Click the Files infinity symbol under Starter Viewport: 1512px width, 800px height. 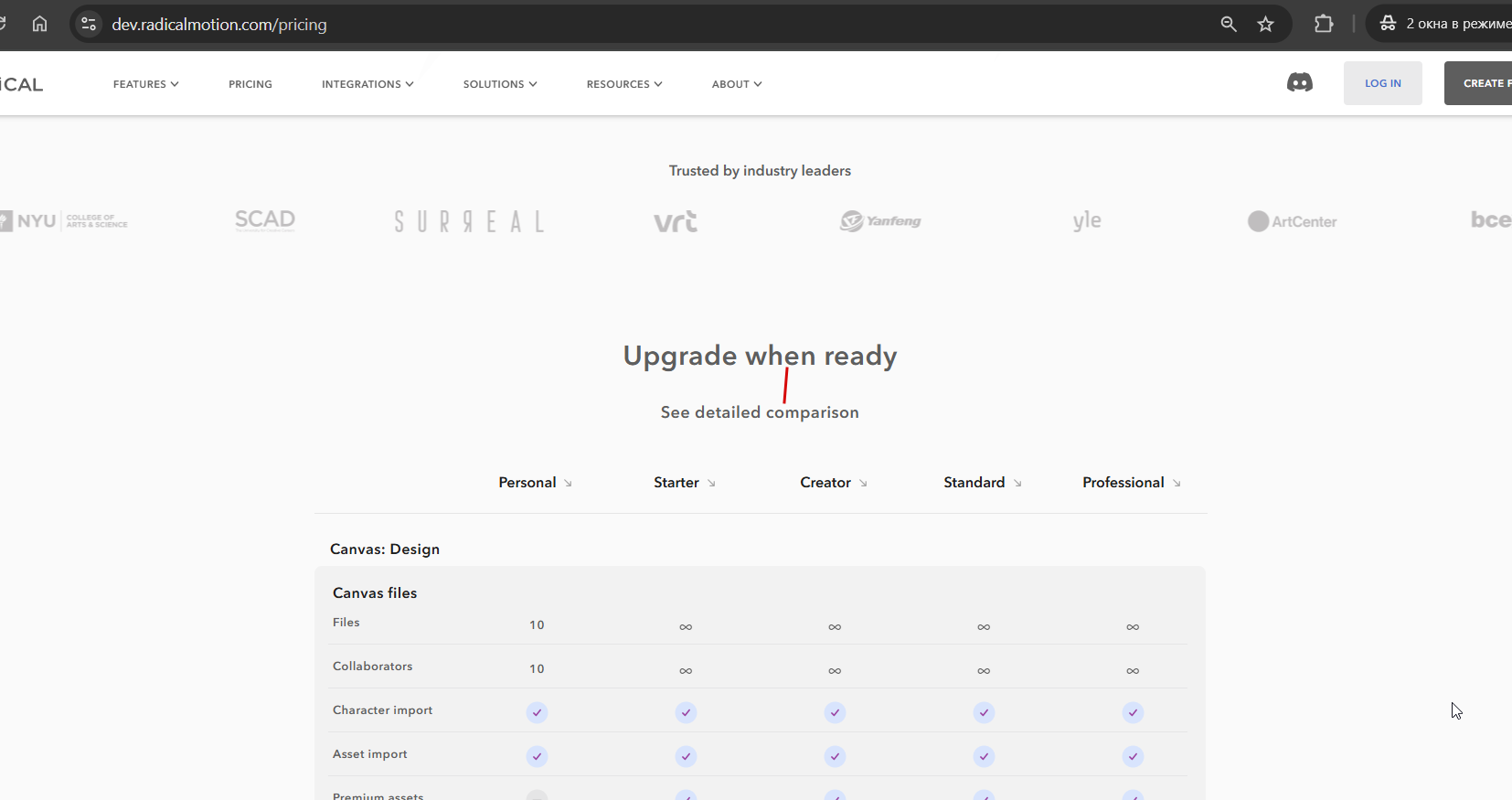pos(686,627)
